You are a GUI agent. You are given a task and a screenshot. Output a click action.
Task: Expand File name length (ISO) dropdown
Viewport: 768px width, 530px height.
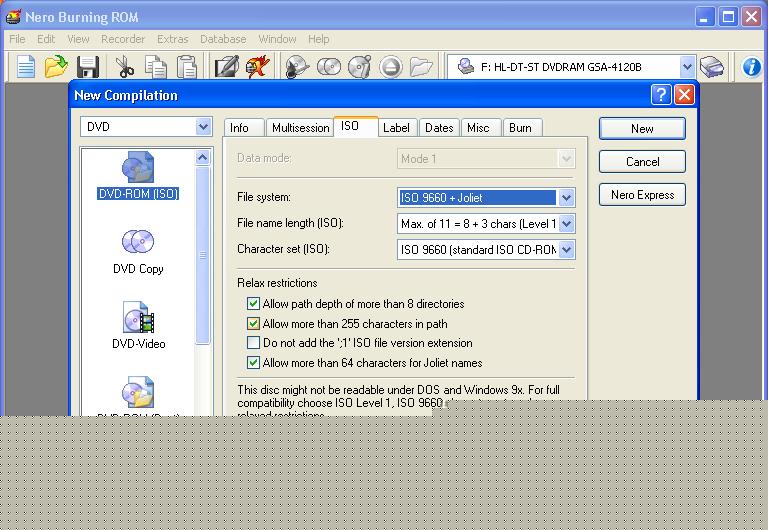click(x=566, y=224)
